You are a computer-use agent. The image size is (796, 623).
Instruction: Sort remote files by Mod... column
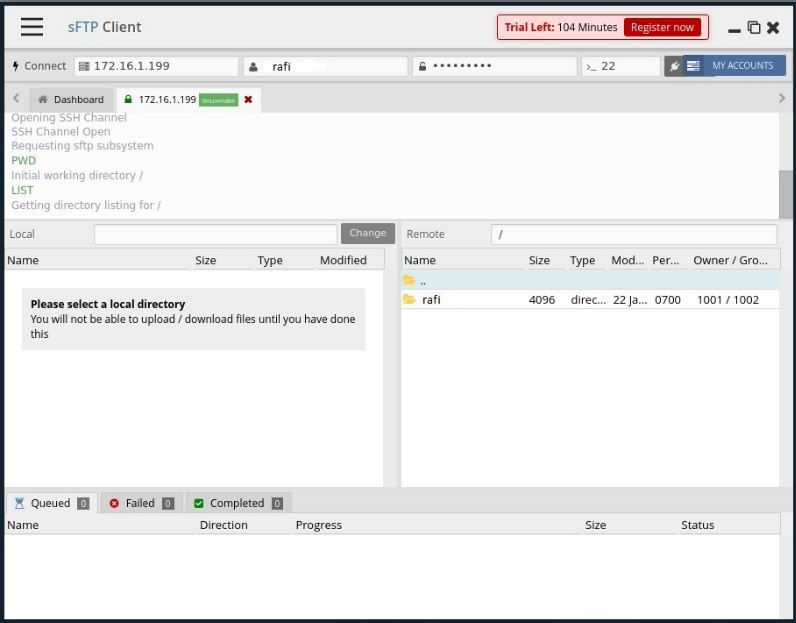point(627,260)
